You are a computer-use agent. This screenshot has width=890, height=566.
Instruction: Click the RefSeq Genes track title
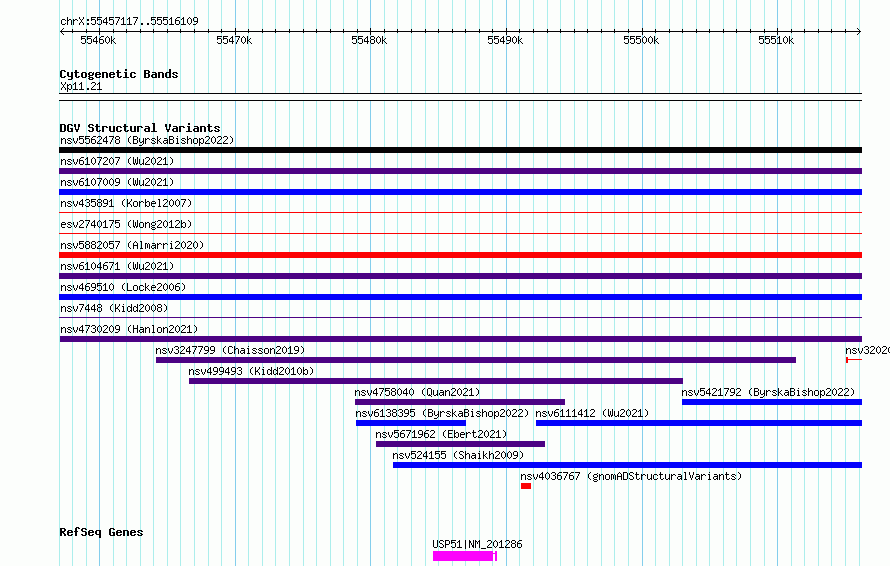[x=101, y=533]
